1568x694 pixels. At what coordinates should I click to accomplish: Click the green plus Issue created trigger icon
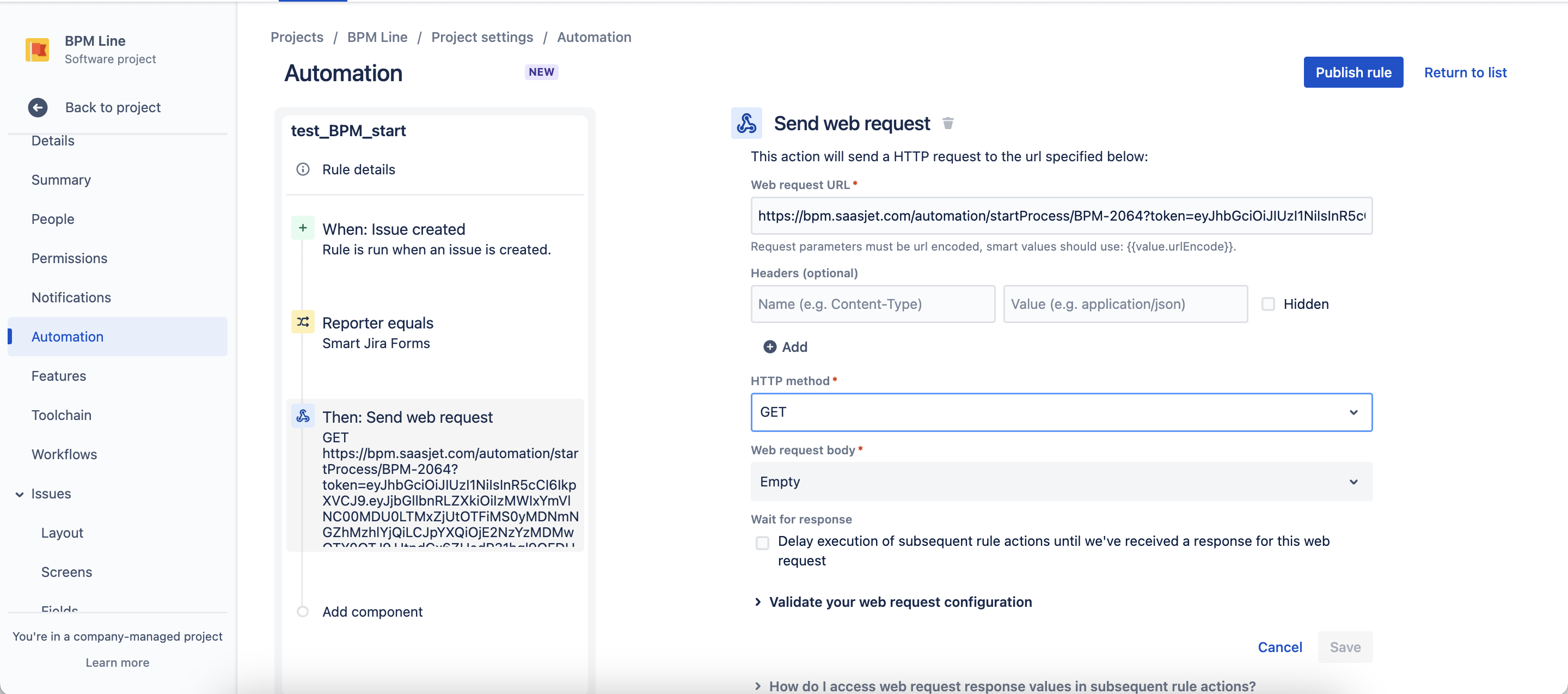tap(303, 228)
